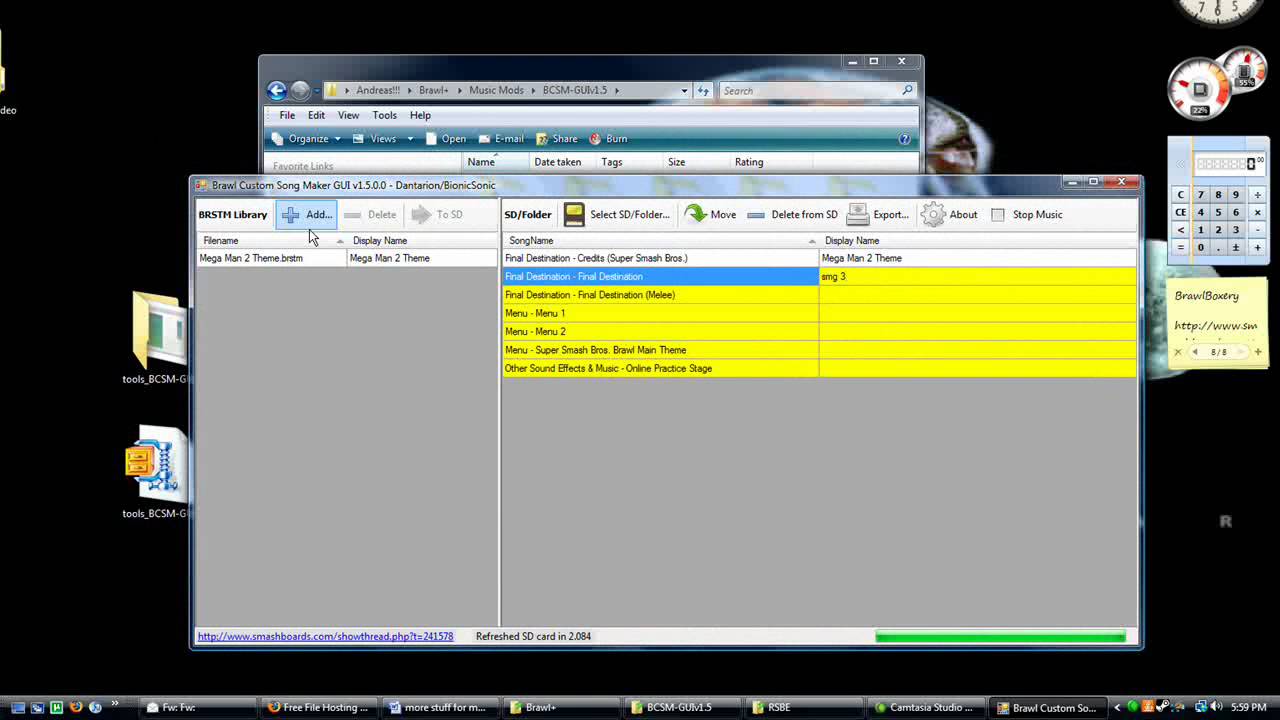Sort library by its Display Name column header
Viewport: 1280px width, 720px height.
click(x=422, y=240)
